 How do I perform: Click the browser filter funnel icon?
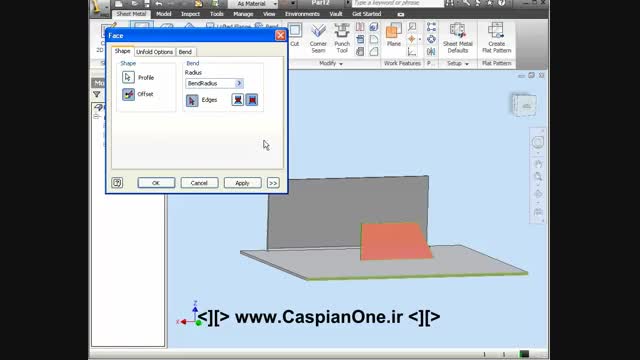pyautogui.click(x=97, y=95)
